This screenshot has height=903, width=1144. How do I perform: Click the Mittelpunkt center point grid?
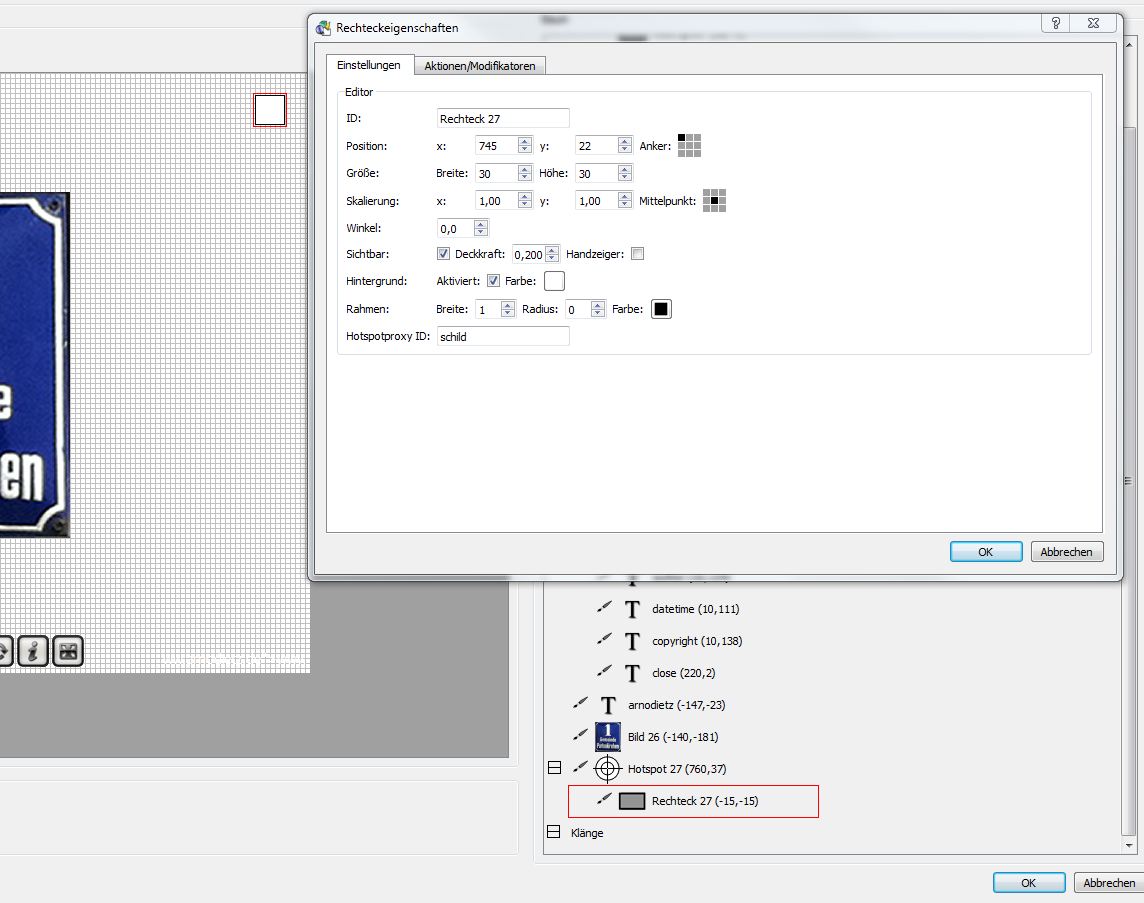tap(713, 201)
